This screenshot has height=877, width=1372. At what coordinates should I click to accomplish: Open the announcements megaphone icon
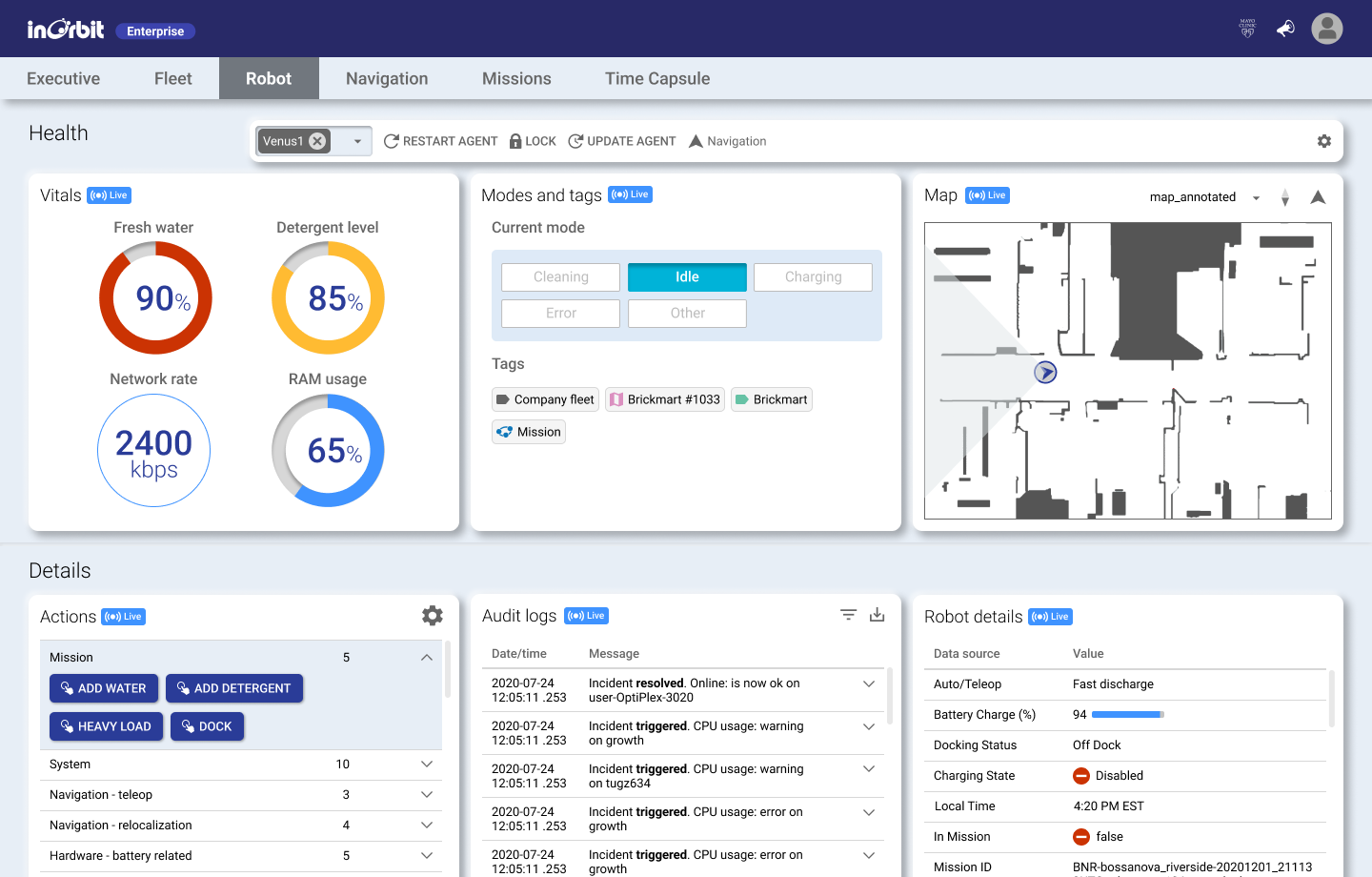point(1284,29)
